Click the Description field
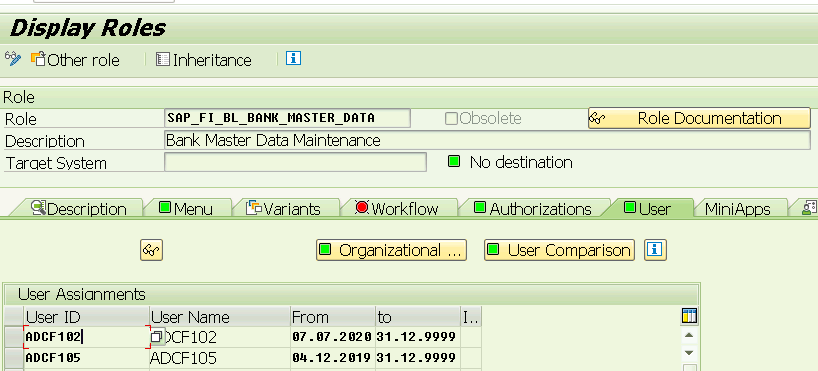 (487, 140)
